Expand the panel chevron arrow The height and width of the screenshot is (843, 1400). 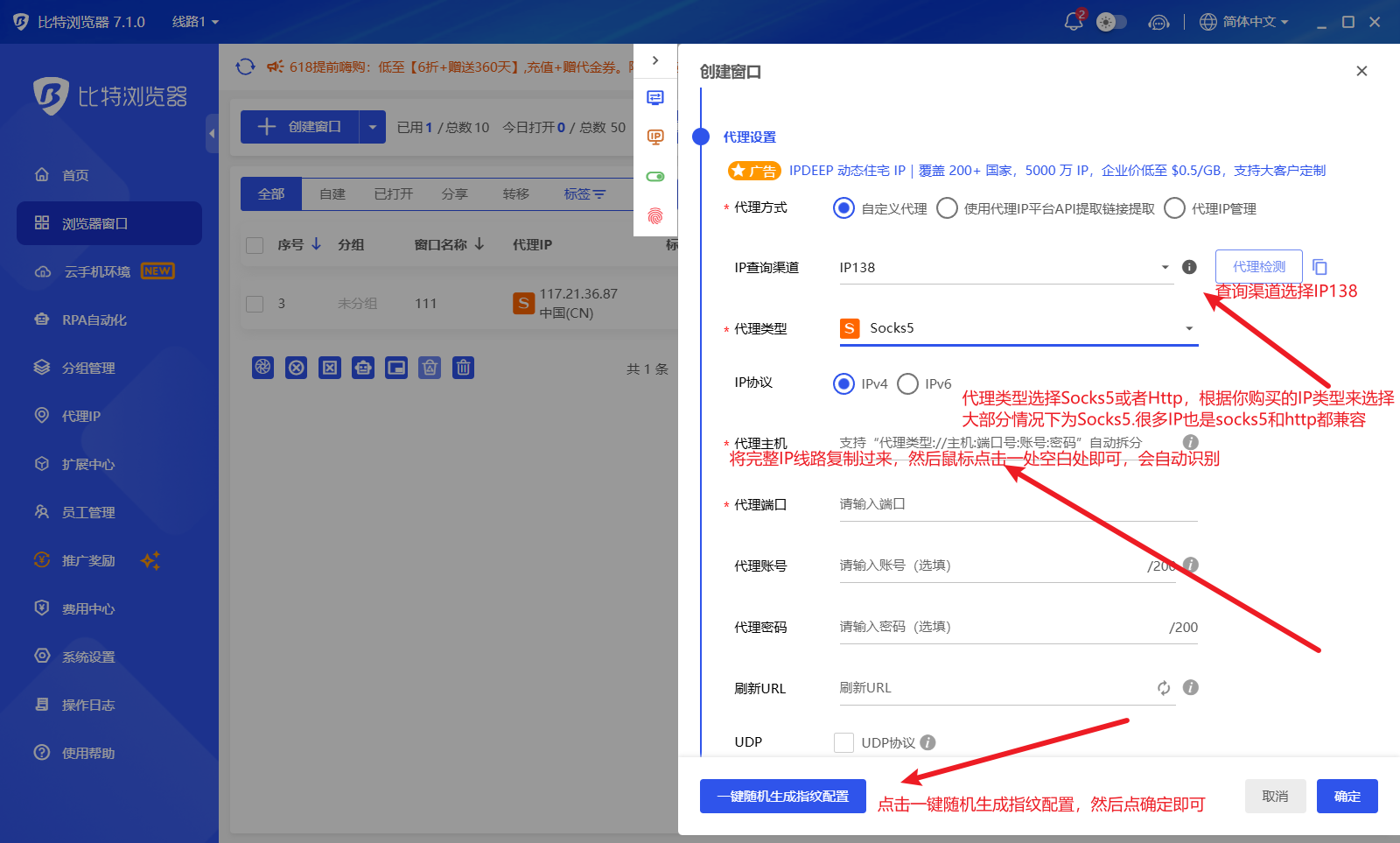click(655, 60)
